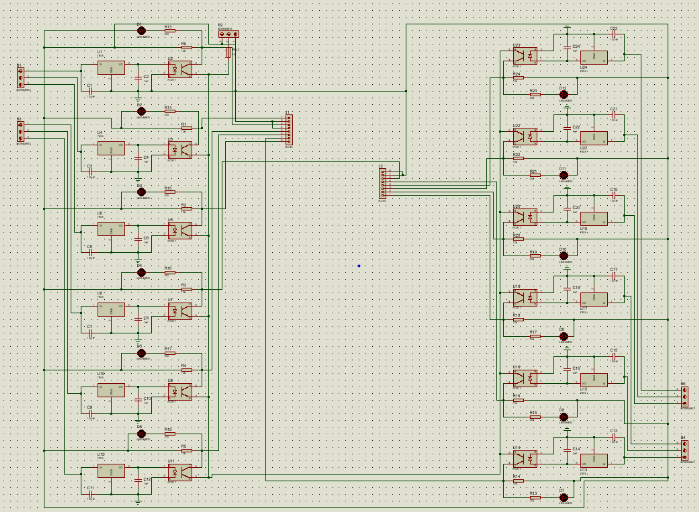This screenshot has width=699, height=512.
Task: Click resistor R5 under LED D6
Action: [x=187, y=451]
